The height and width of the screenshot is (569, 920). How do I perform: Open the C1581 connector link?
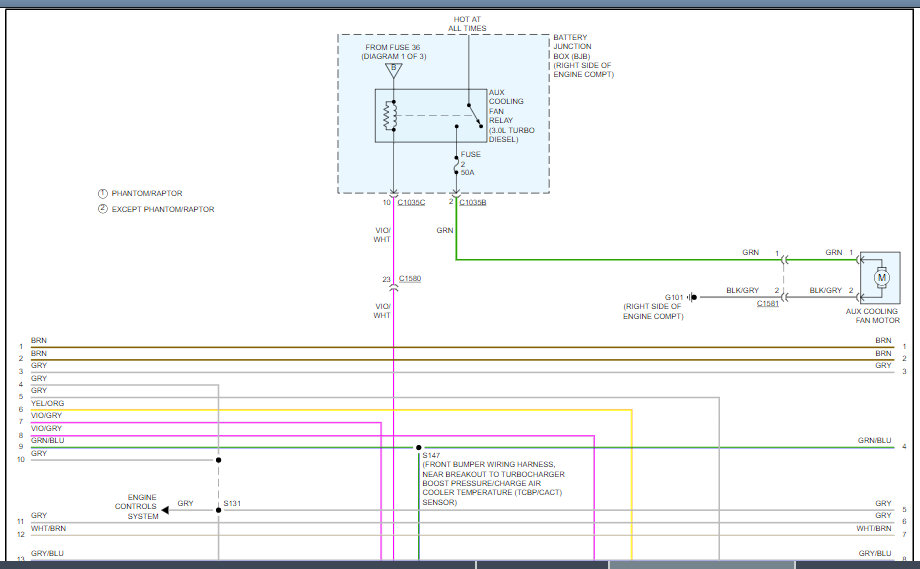(768, 303)
